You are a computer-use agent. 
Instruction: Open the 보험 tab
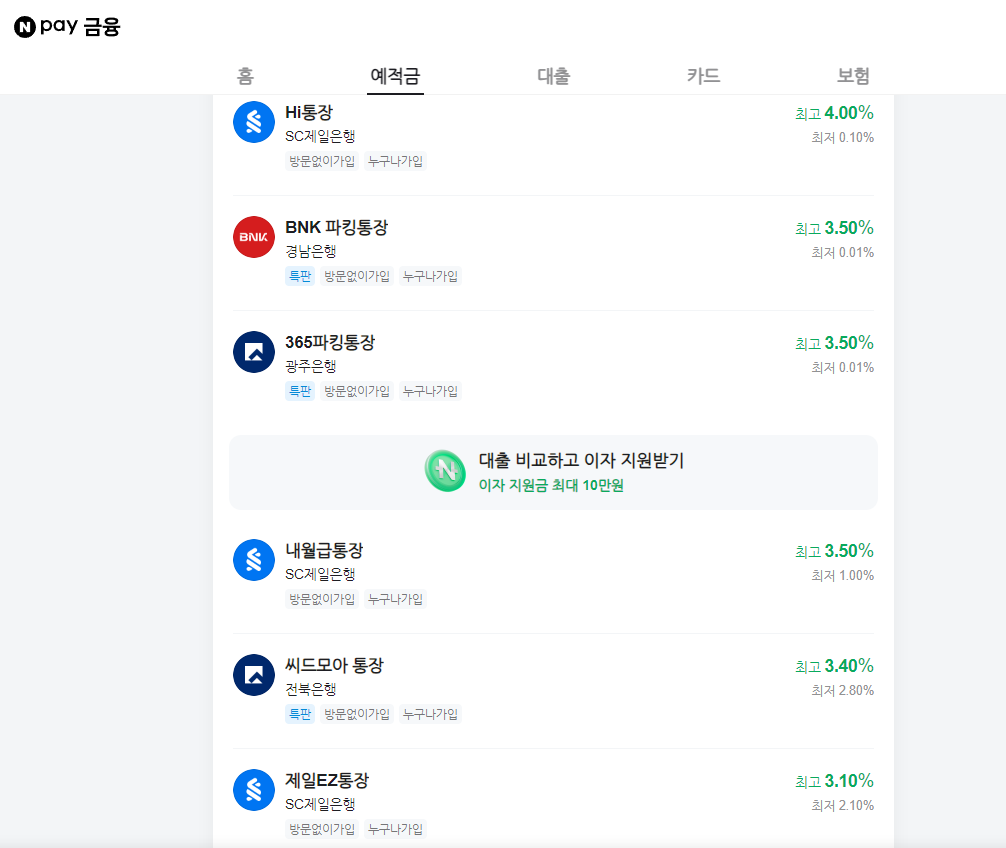(852, 74)
